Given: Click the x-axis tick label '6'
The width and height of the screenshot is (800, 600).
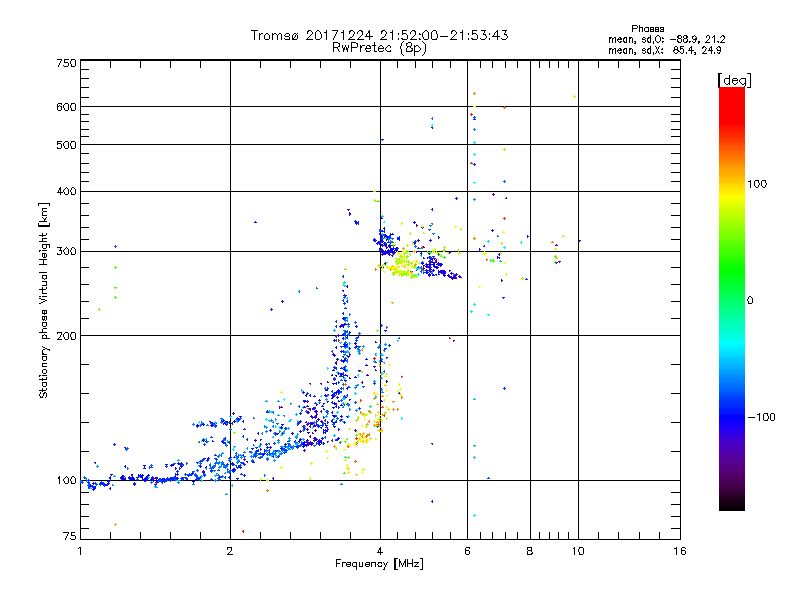Looking at the screenshot, I should coord(467,551).
